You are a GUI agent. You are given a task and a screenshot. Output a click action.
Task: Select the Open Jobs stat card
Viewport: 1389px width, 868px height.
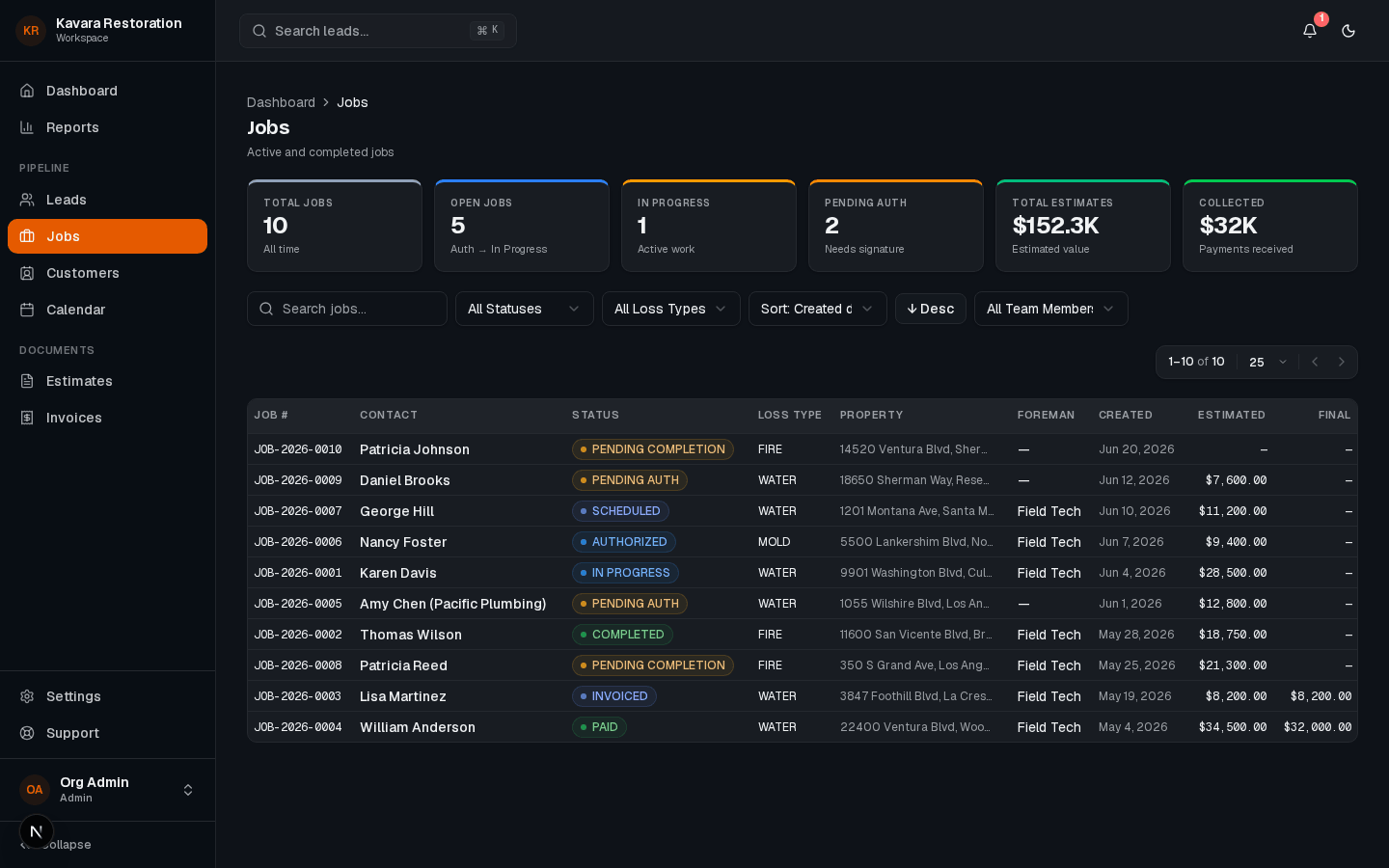click(x=522, y=226)
